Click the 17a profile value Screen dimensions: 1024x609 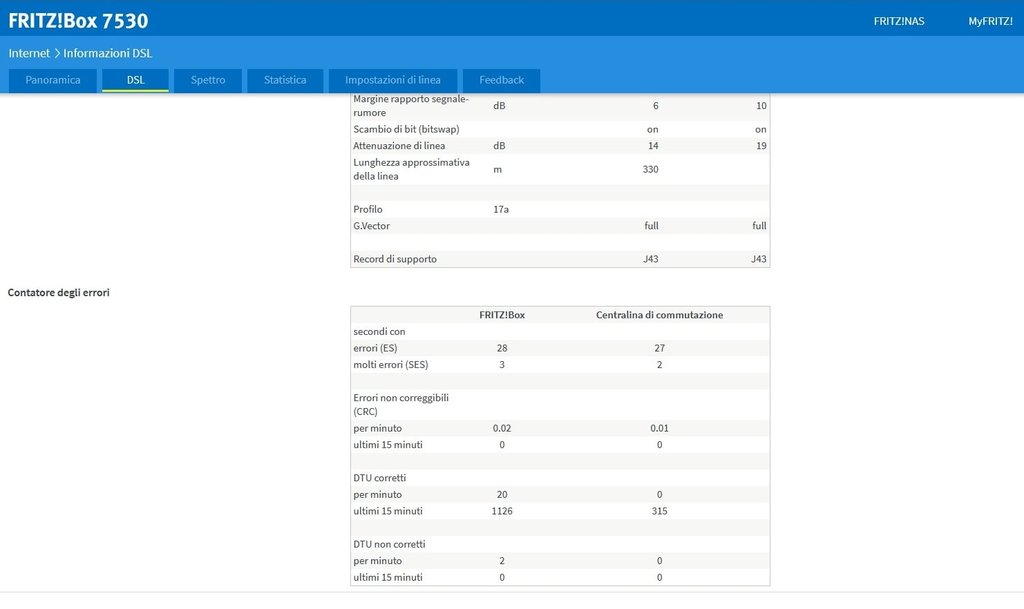(501, 210)
